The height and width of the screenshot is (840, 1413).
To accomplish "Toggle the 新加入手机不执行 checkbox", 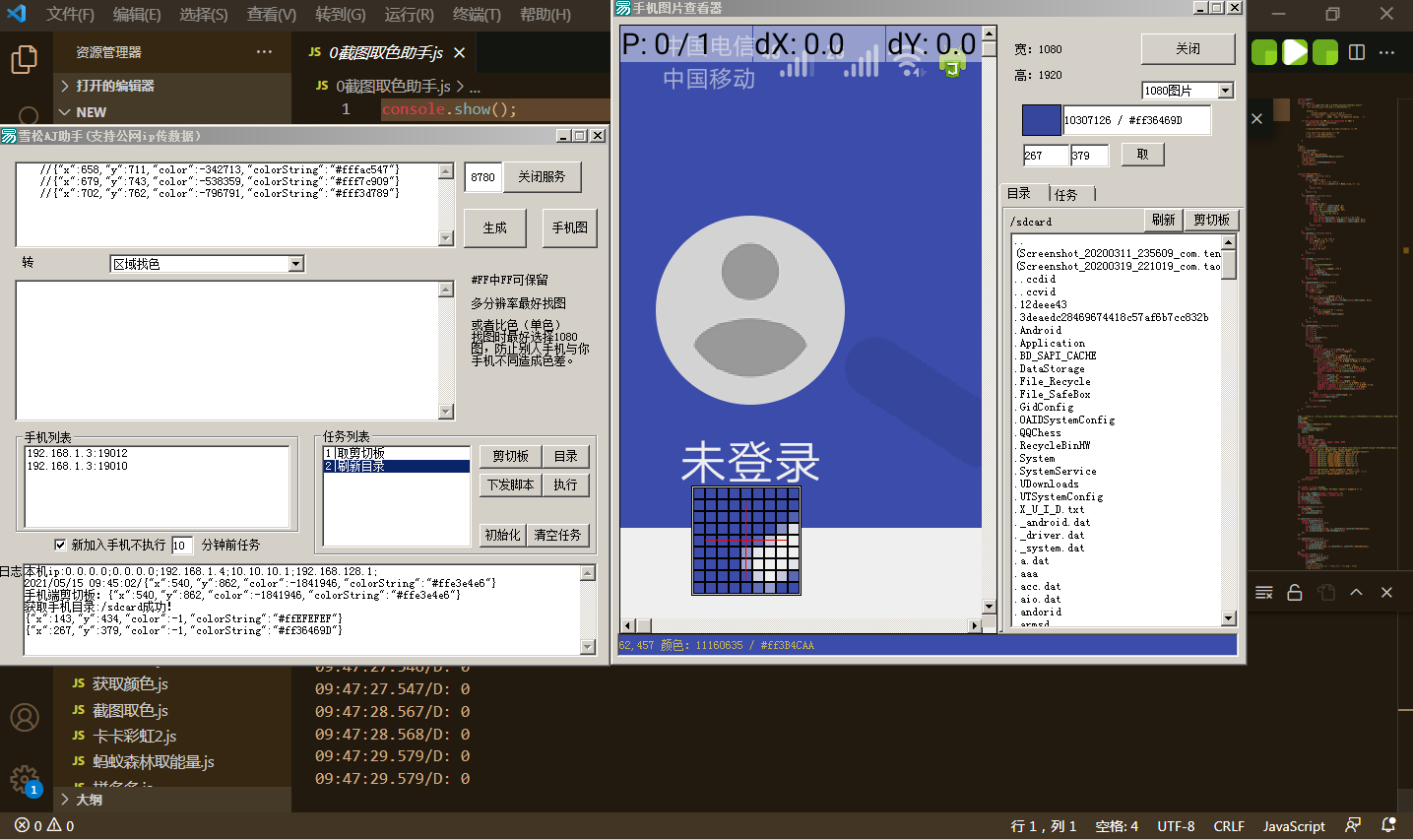I will coord(60,545).
